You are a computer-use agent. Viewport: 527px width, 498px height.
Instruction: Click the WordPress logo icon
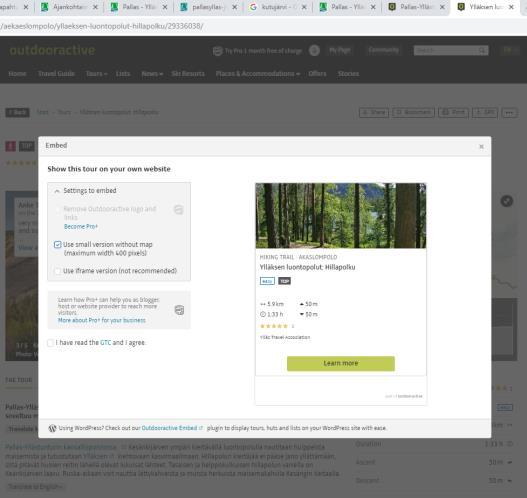pyautogui.click(x=52, y=428)
